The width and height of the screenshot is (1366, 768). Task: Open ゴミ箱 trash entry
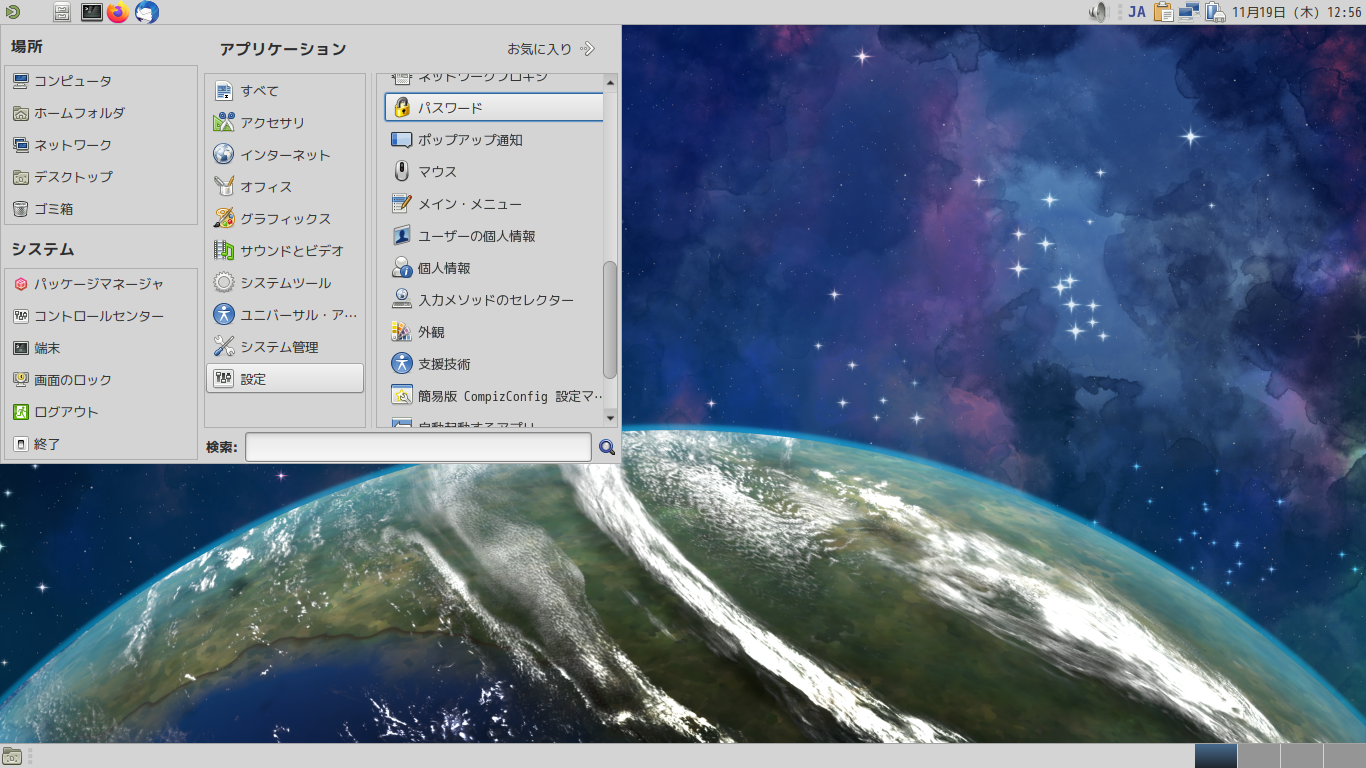[101, 209]
